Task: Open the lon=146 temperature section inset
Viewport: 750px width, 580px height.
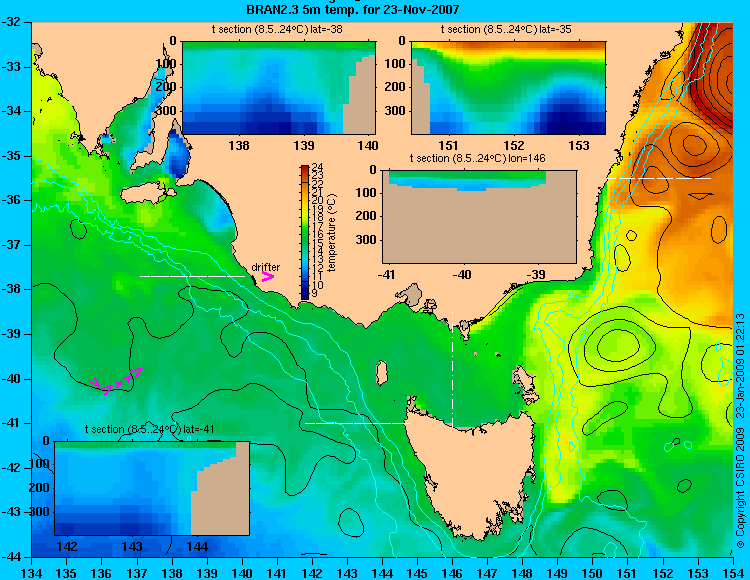Action: tap(479, 216)
